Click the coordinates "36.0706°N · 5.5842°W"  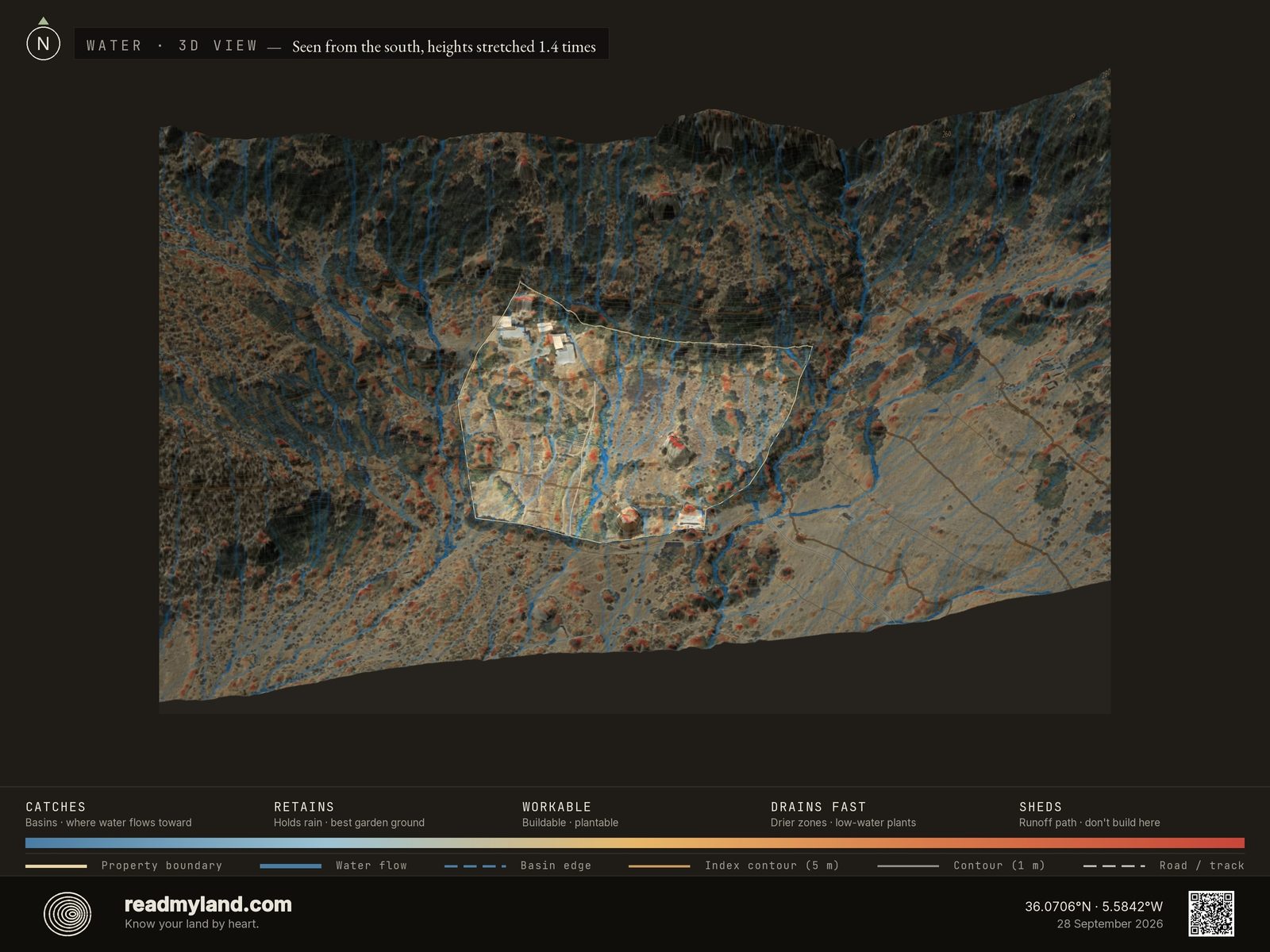pyautogui.click(x=1094, y=906)
